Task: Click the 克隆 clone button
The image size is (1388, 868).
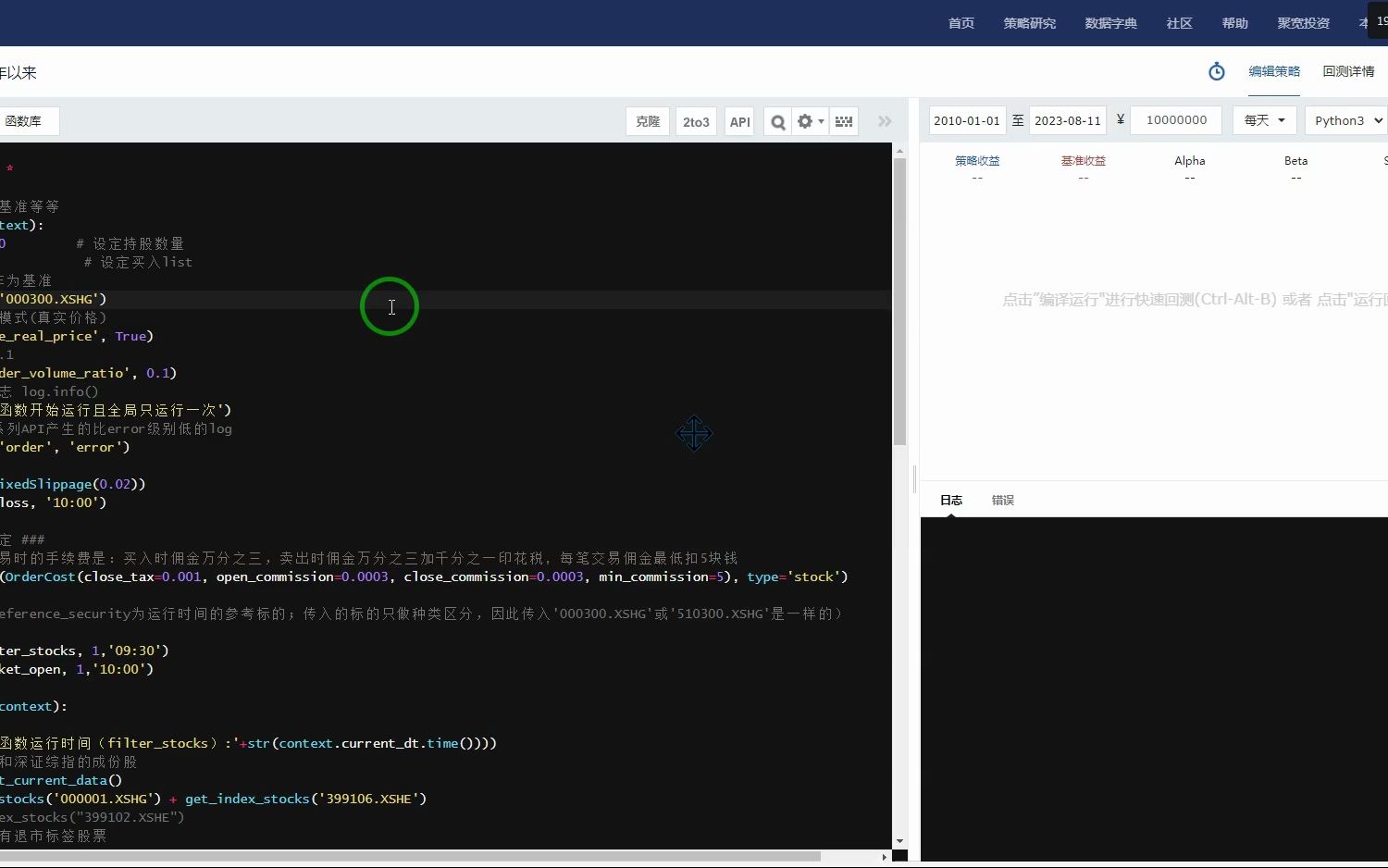Action: (x=648, y=121)
